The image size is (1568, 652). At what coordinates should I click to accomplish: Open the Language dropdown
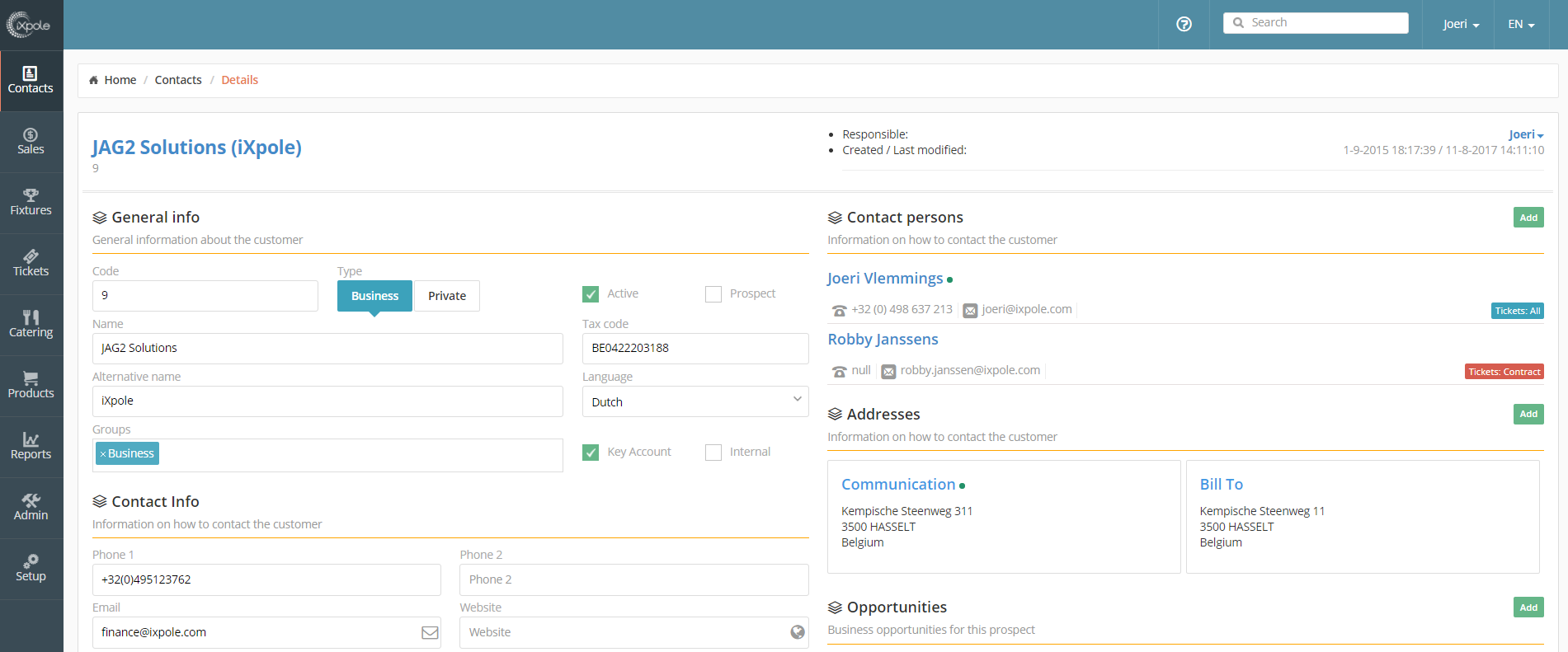[695, 401]
